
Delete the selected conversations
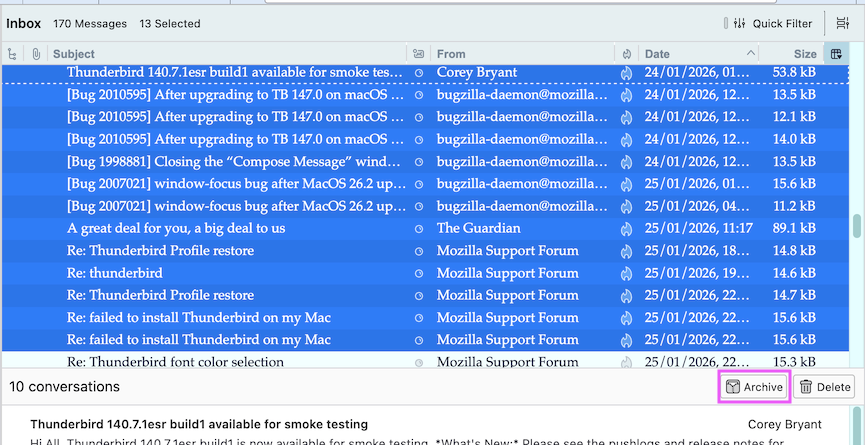click(825, 387)
